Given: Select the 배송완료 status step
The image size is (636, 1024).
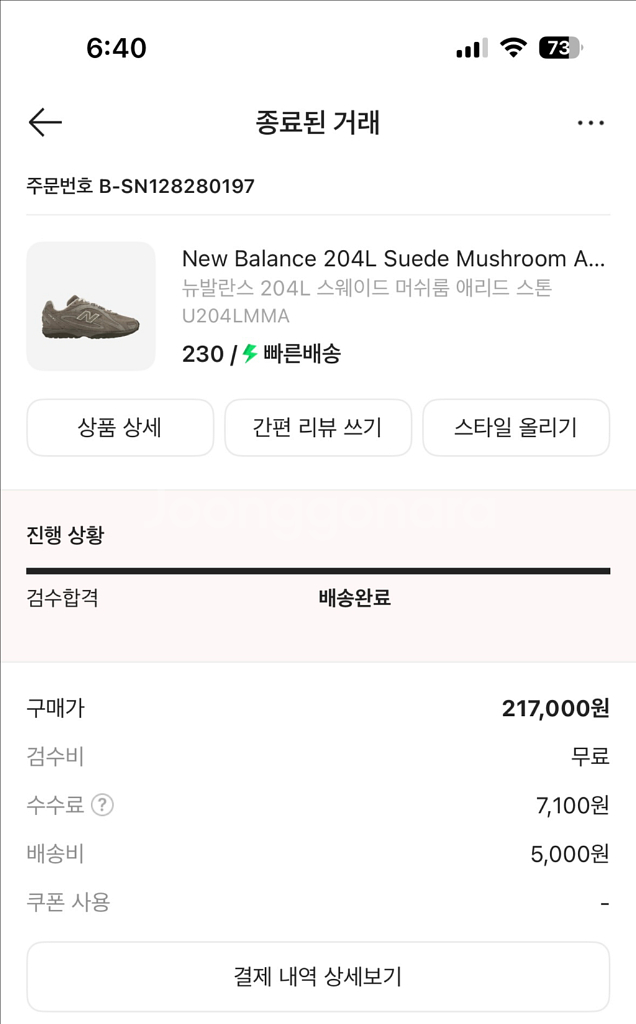Looking at the screenshot, I should coord(354,598).
